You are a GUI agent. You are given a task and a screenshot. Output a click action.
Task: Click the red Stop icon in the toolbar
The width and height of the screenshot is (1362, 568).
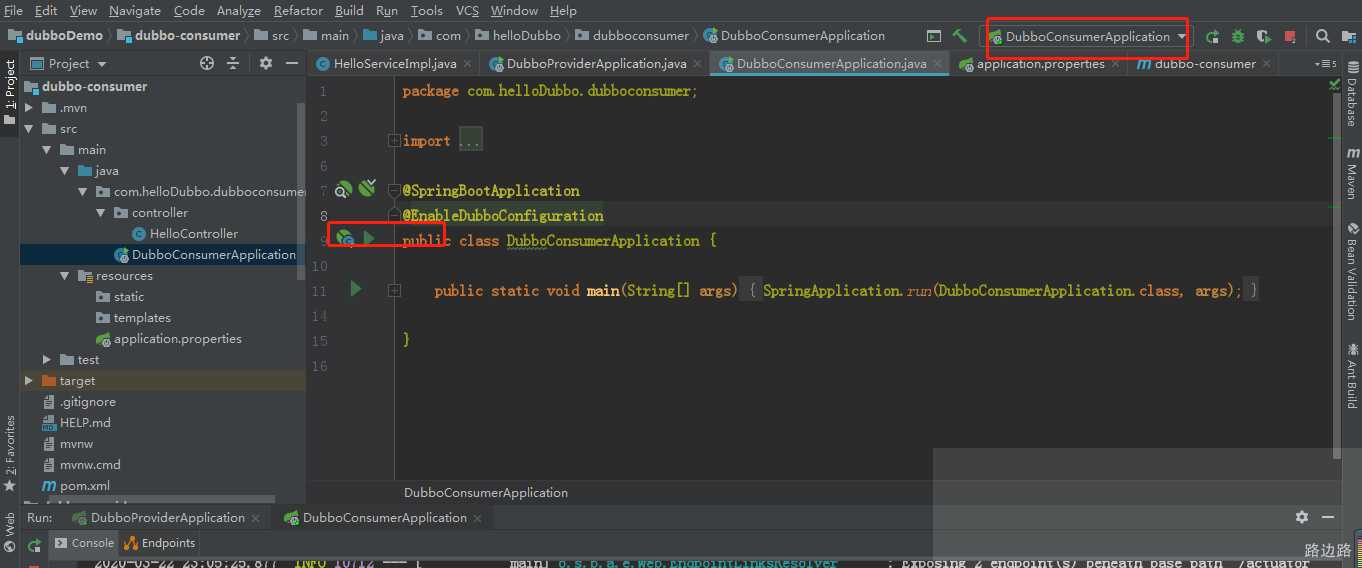1290,36
